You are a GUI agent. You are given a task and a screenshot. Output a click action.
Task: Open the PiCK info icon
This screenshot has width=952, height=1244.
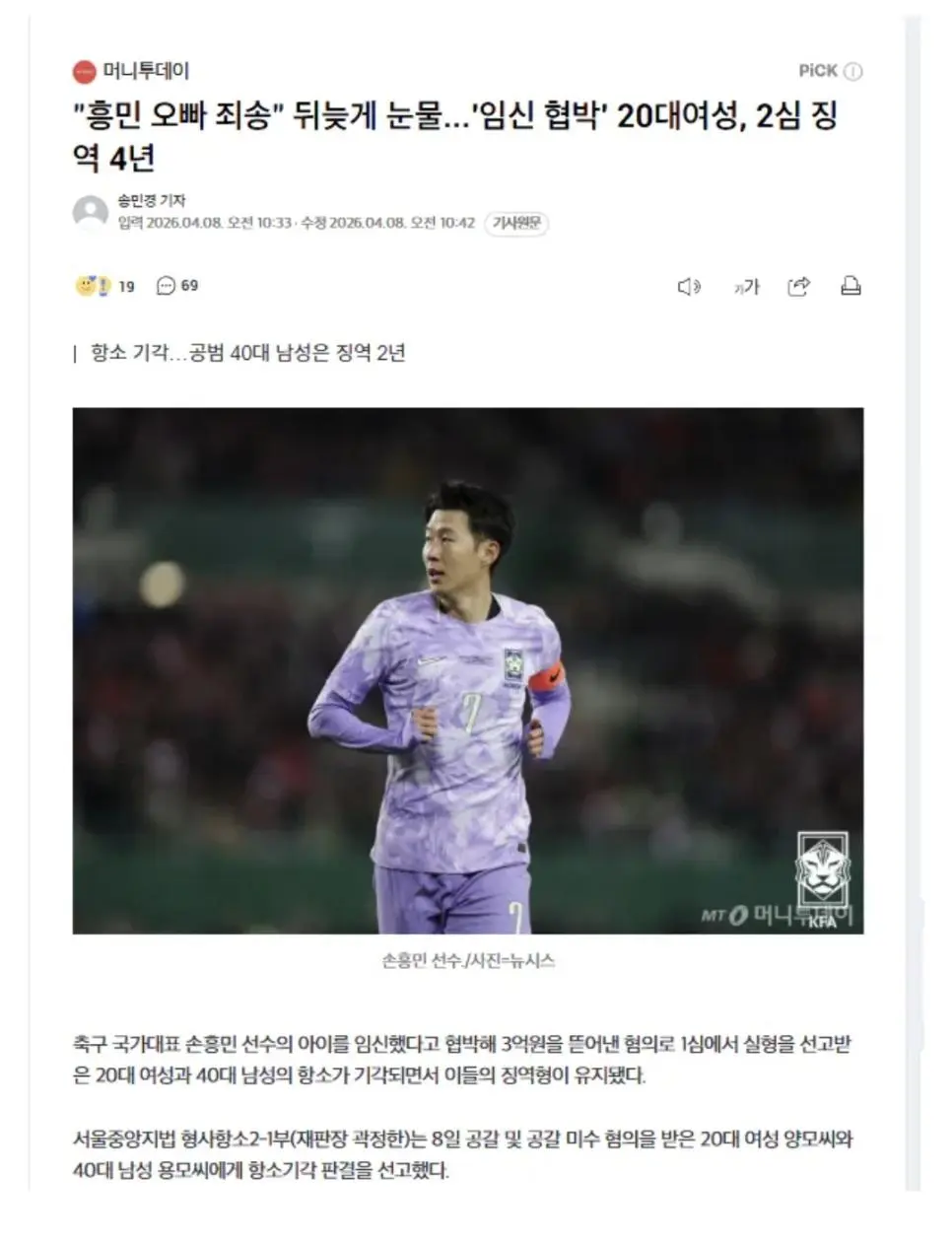(853, 71)
